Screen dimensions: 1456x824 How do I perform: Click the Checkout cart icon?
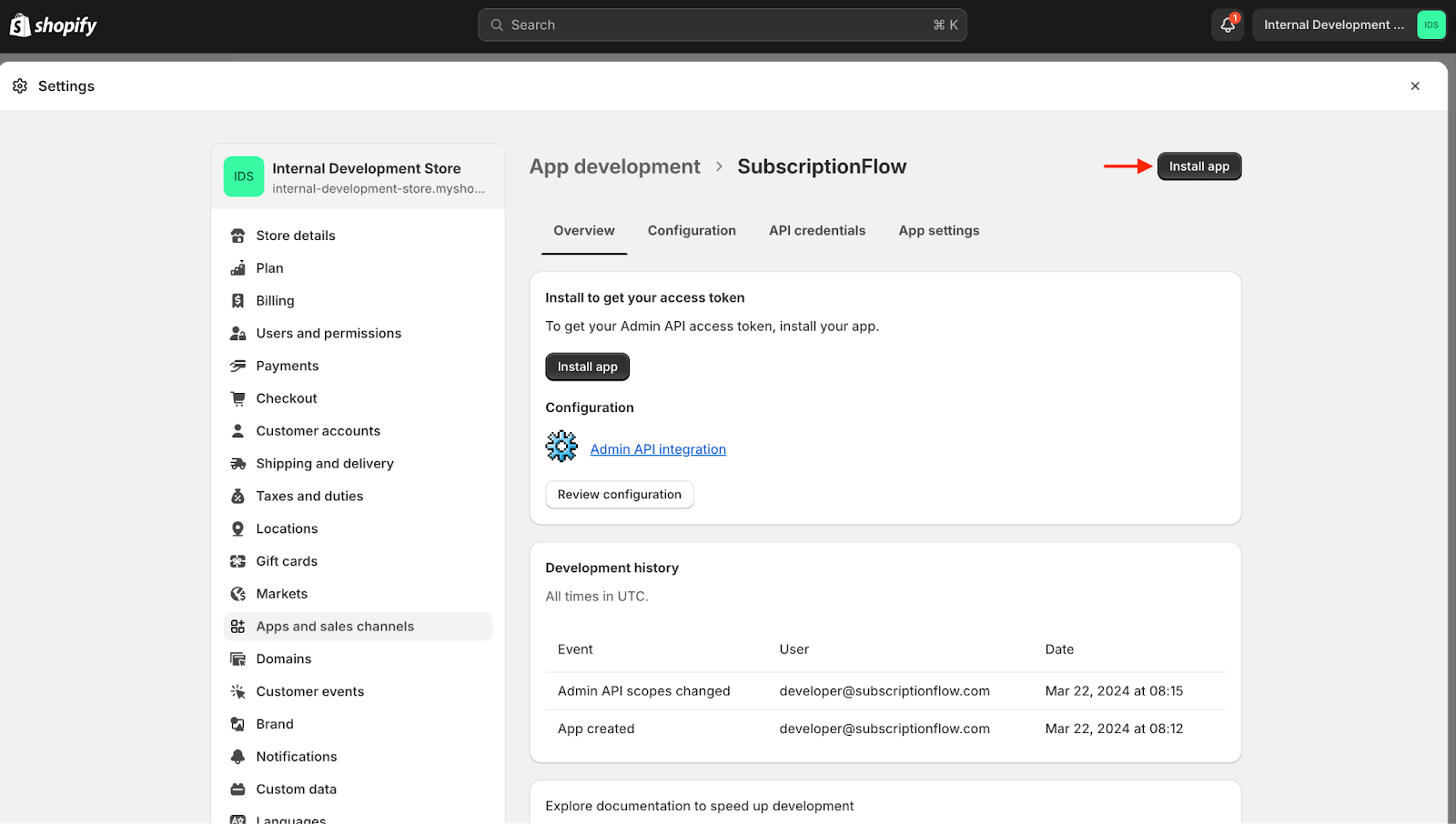(238, 398)
